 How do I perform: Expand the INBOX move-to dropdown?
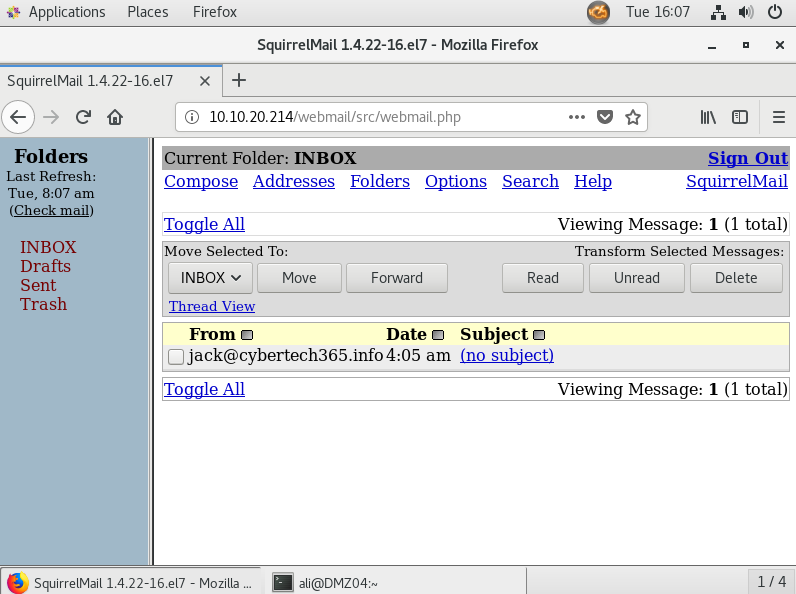tap(210, 278)
